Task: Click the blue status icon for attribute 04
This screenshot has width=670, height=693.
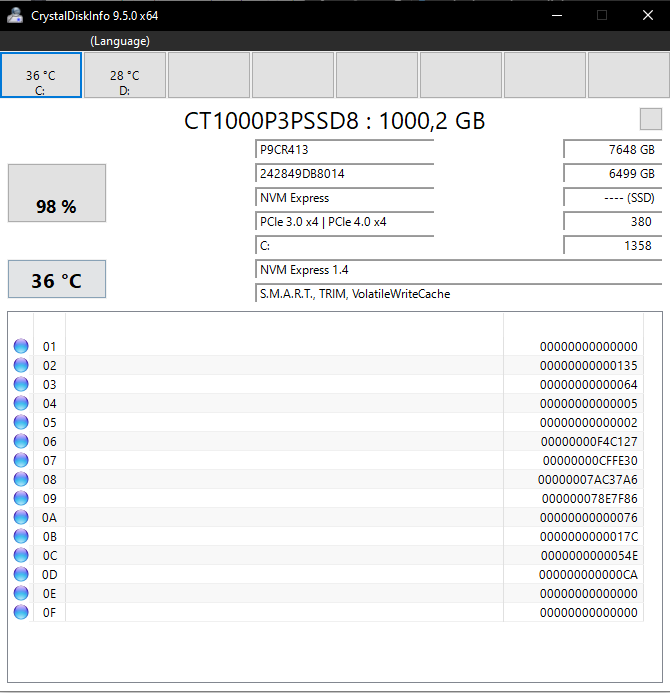Action: (21, 403)
